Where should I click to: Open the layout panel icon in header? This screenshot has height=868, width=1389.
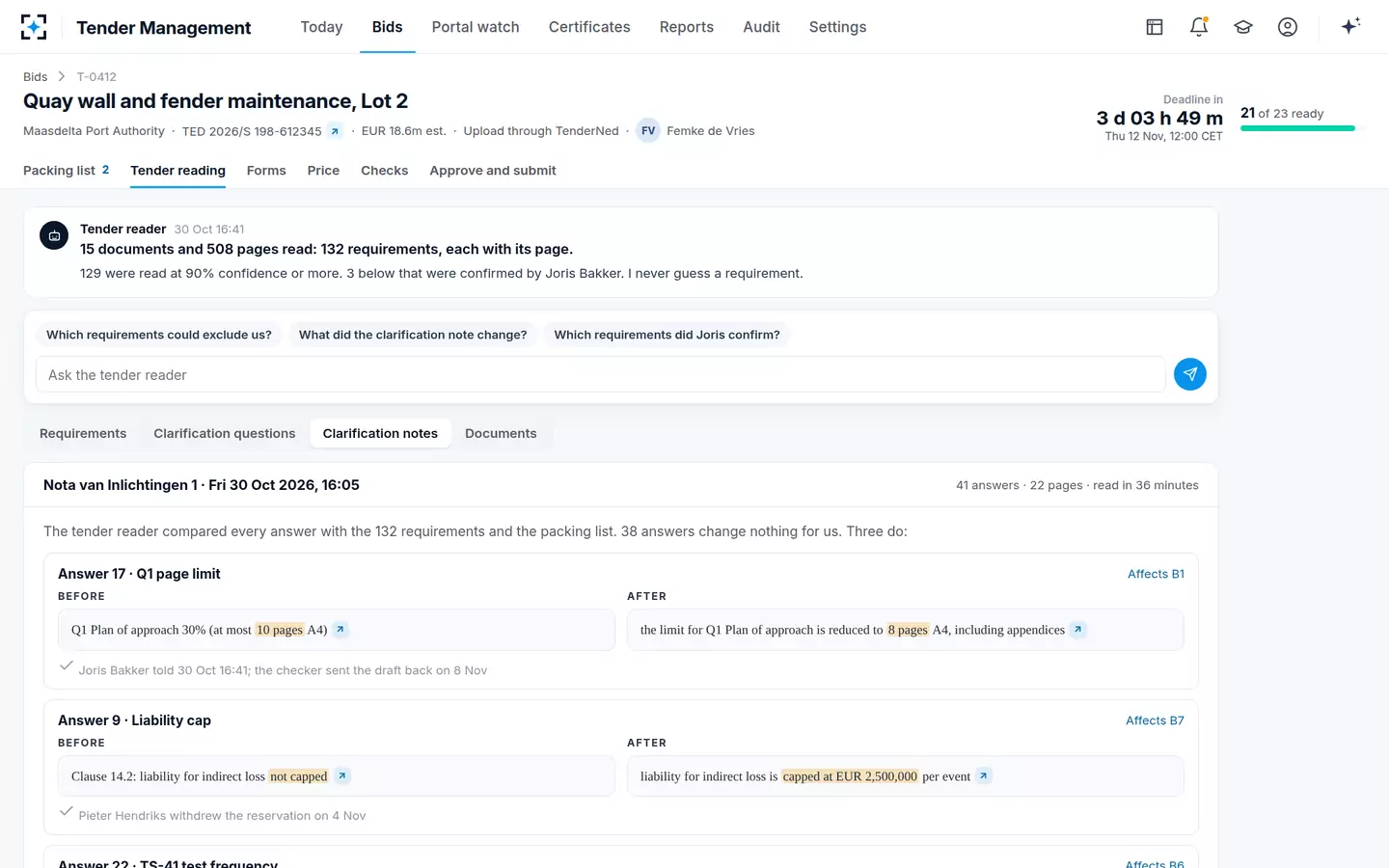[1155, 27]
